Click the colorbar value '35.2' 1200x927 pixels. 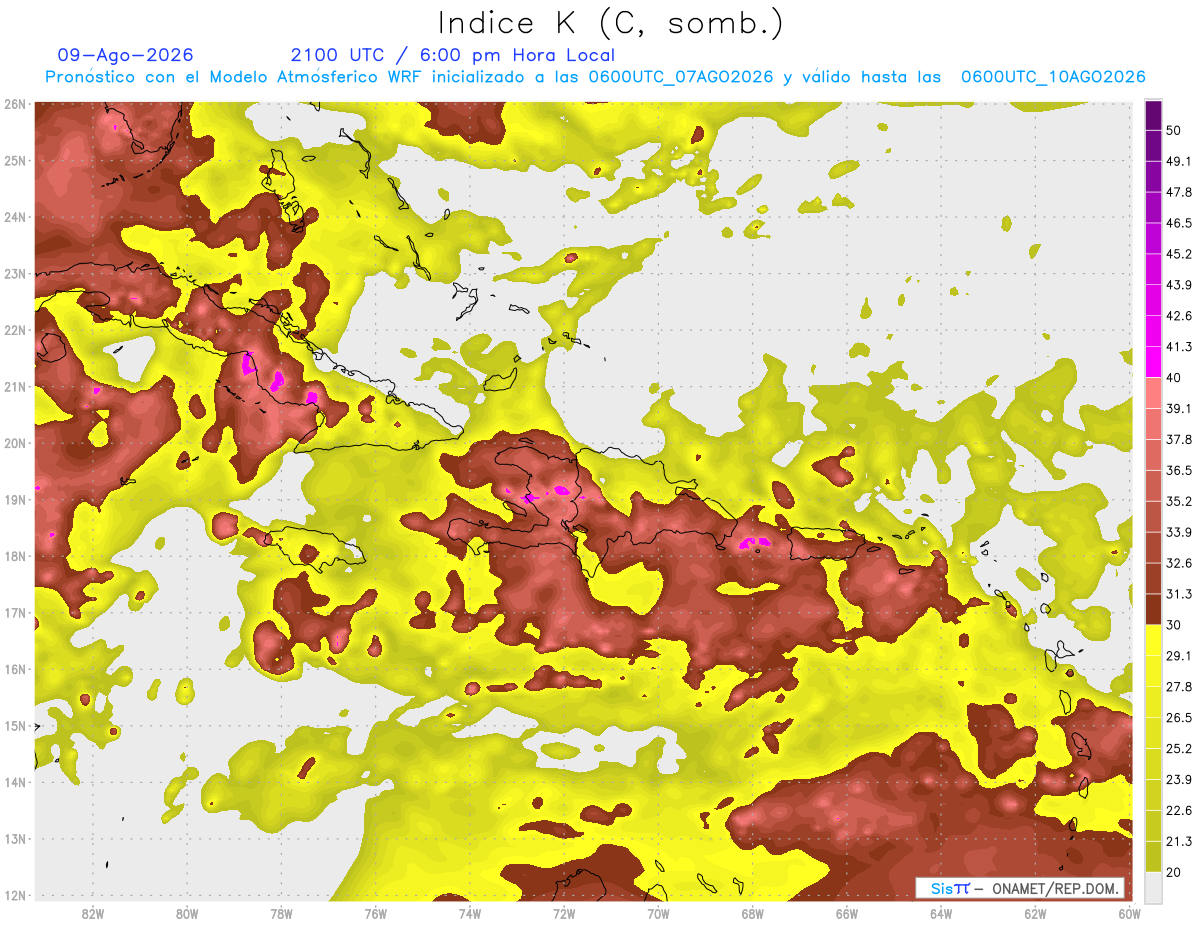pyautogui.click(x=1179, y=501)
